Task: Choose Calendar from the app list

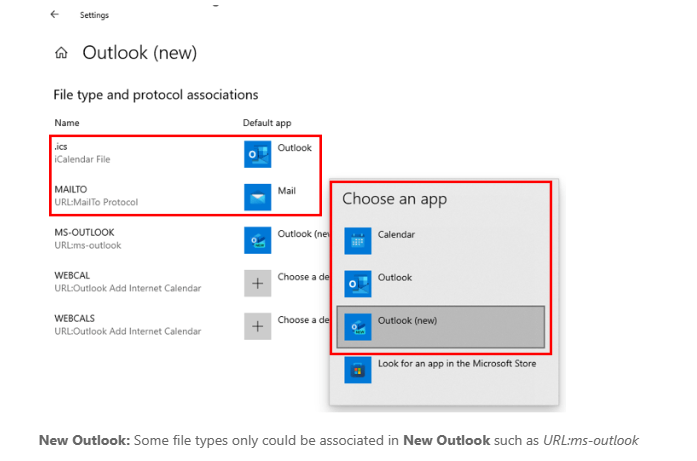Action: tap(396, 235)
